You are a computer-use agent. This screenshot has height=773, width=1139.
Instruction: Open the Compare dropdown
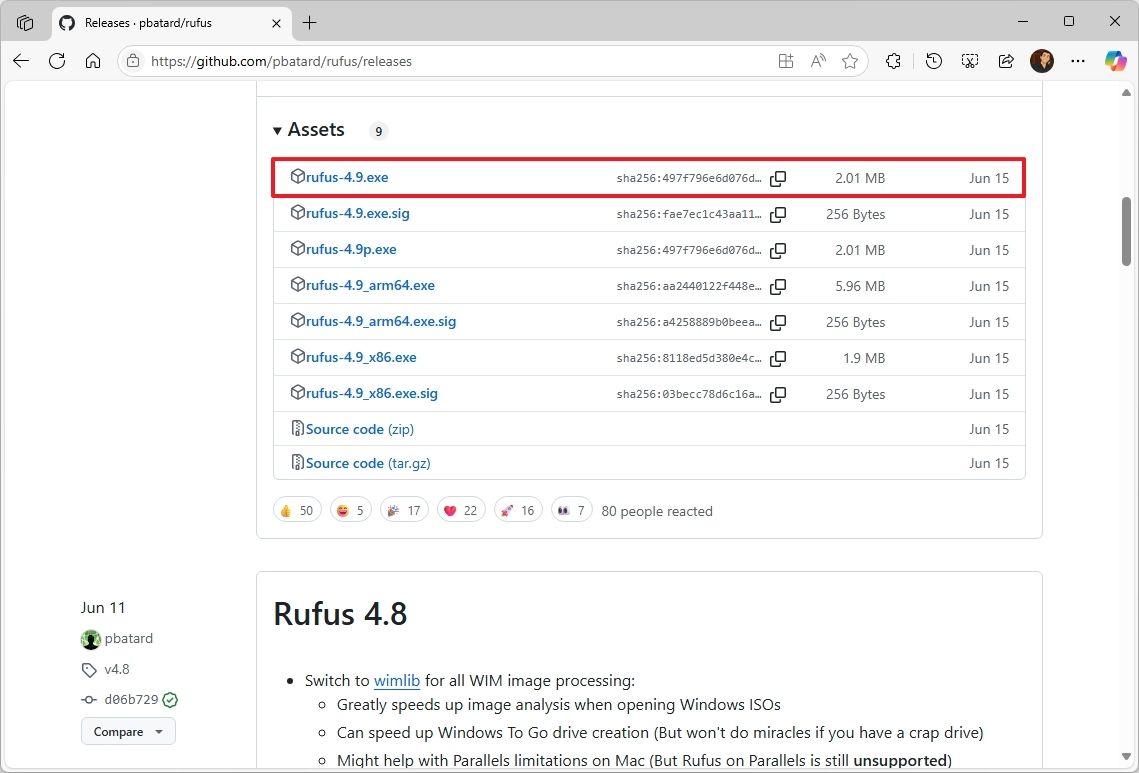pyautogui.click(x=127, y=731)
